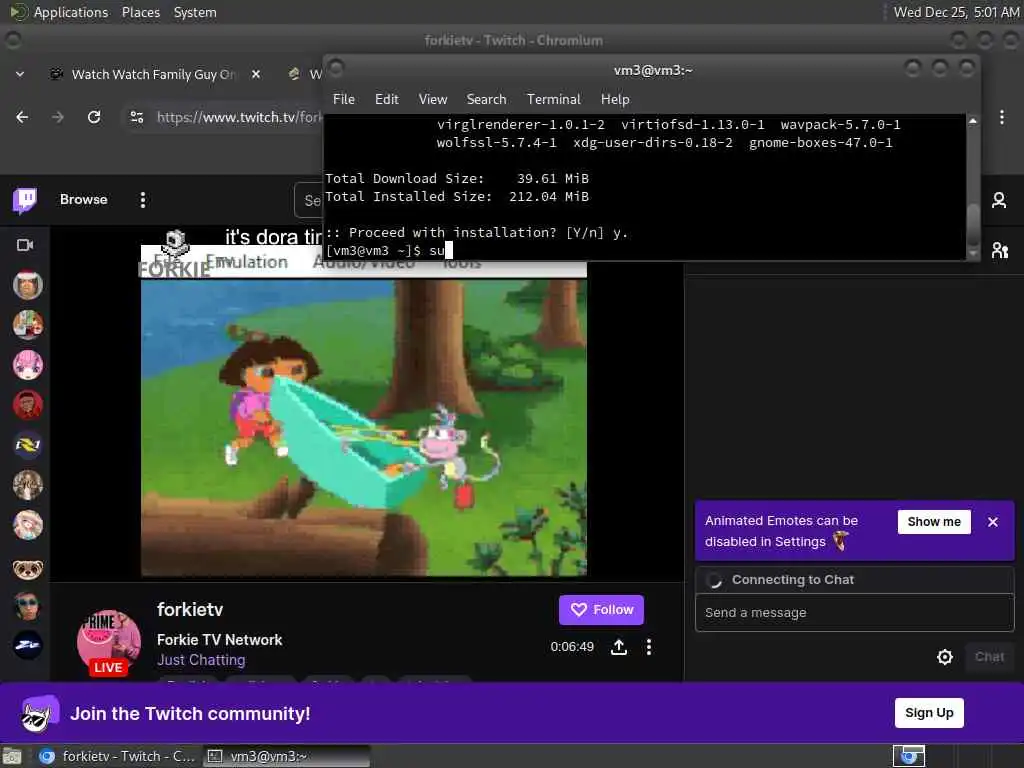Click the Chat send button
This screenshot has width=1024, height=768.
pyautogui.click(x=989, y=657)
